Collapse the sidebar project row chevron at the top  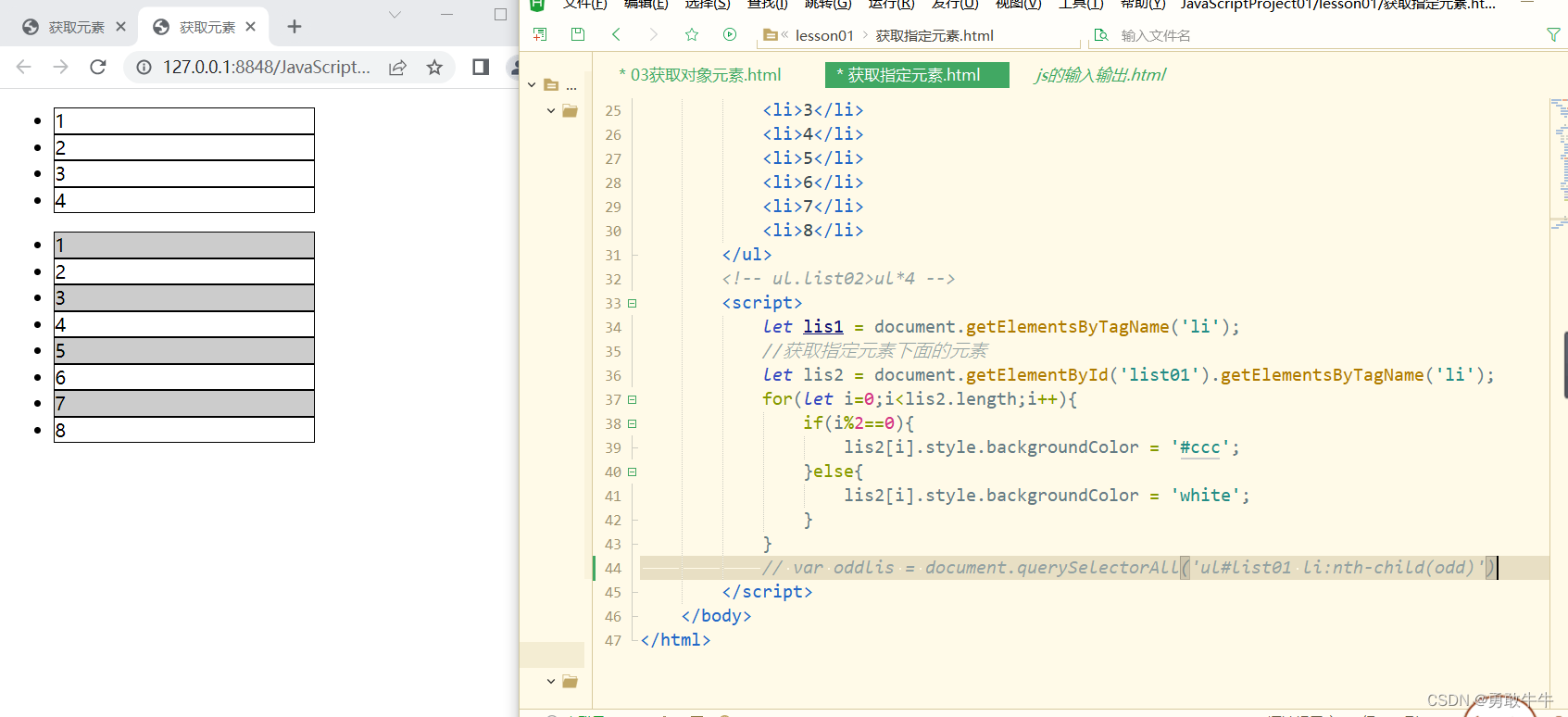pos(532,85)
